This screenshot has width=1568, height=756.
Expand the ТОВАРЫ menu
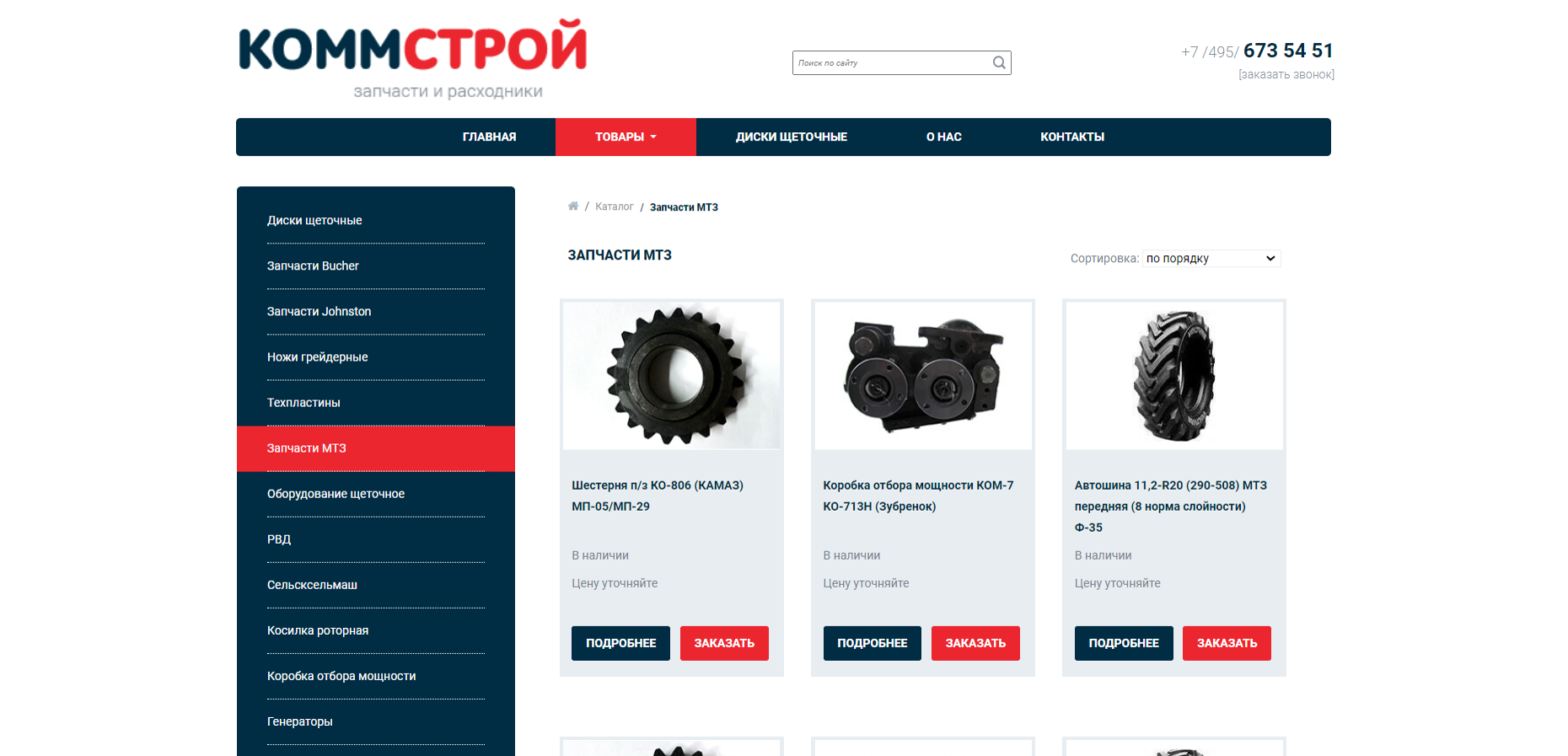coord(626,137)
